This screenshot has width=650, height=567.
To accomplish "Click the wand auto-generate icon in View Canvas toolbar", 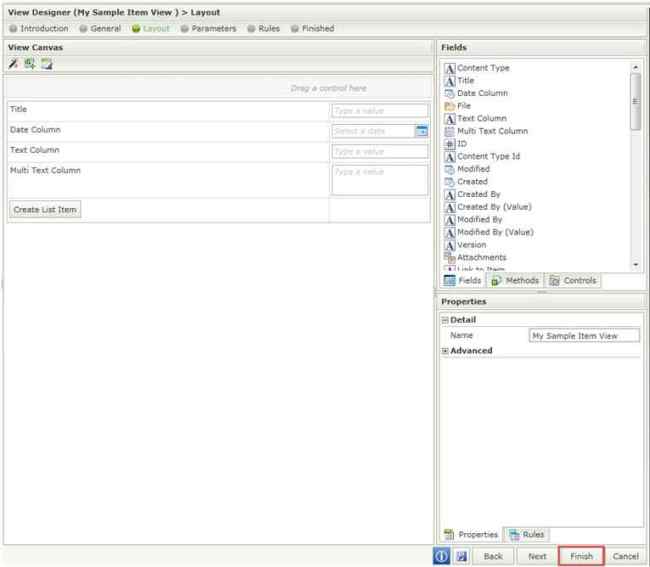I will click(14, 64).
